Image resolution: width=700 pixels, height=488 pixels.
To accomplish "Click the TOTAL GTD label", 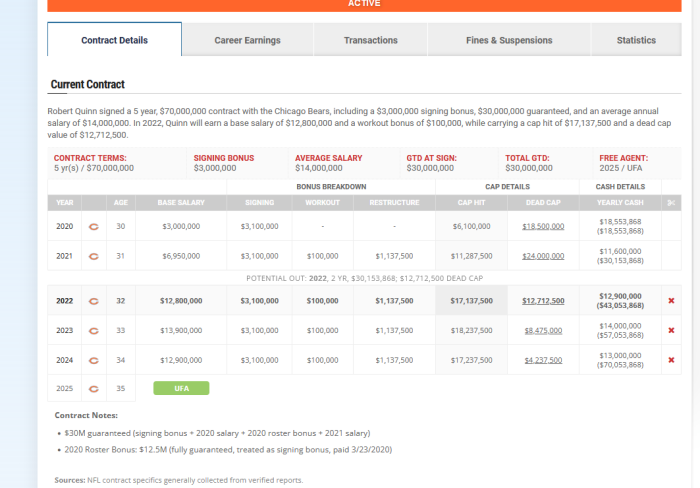I will point(527,158).
